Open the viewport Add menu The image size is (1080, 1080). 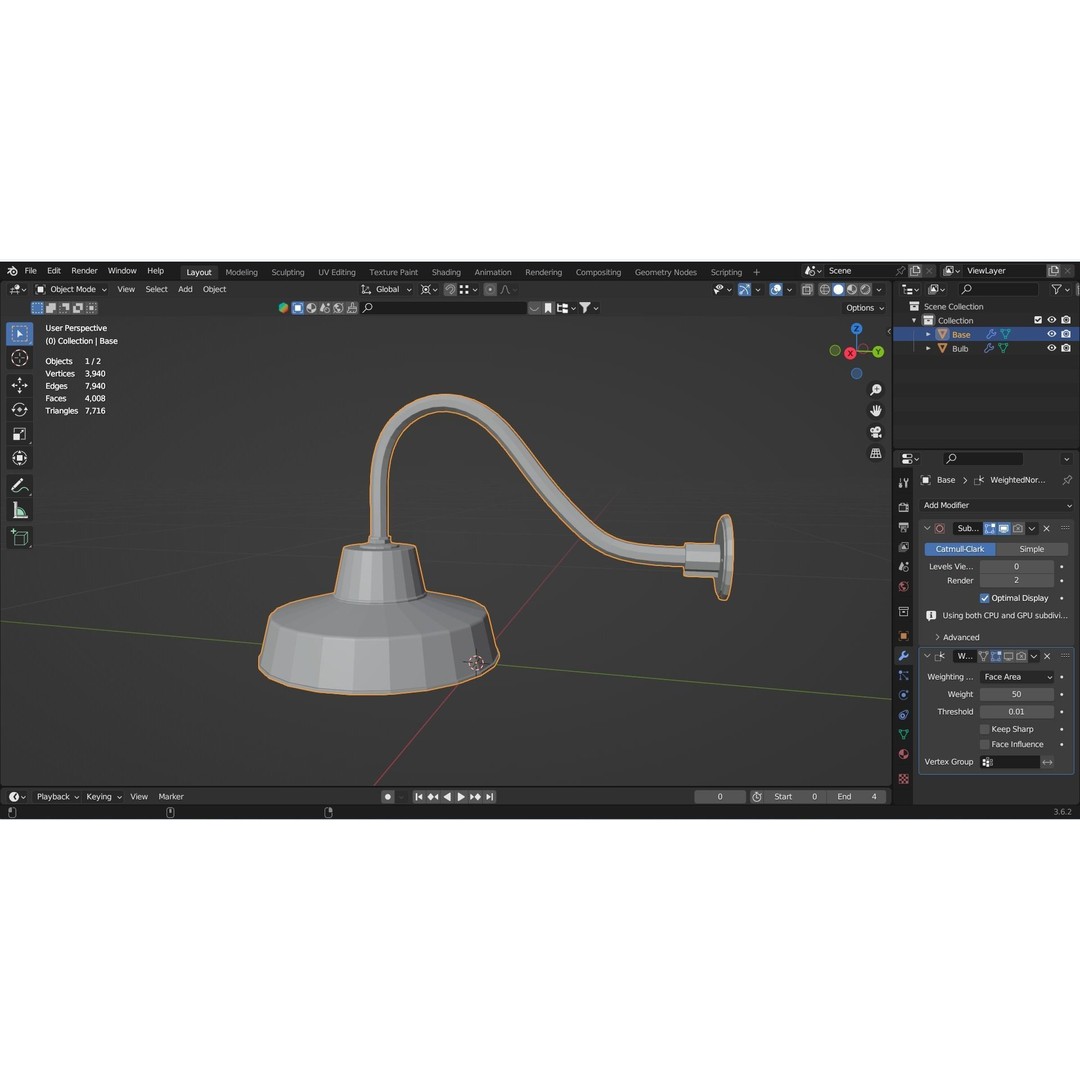185,289
